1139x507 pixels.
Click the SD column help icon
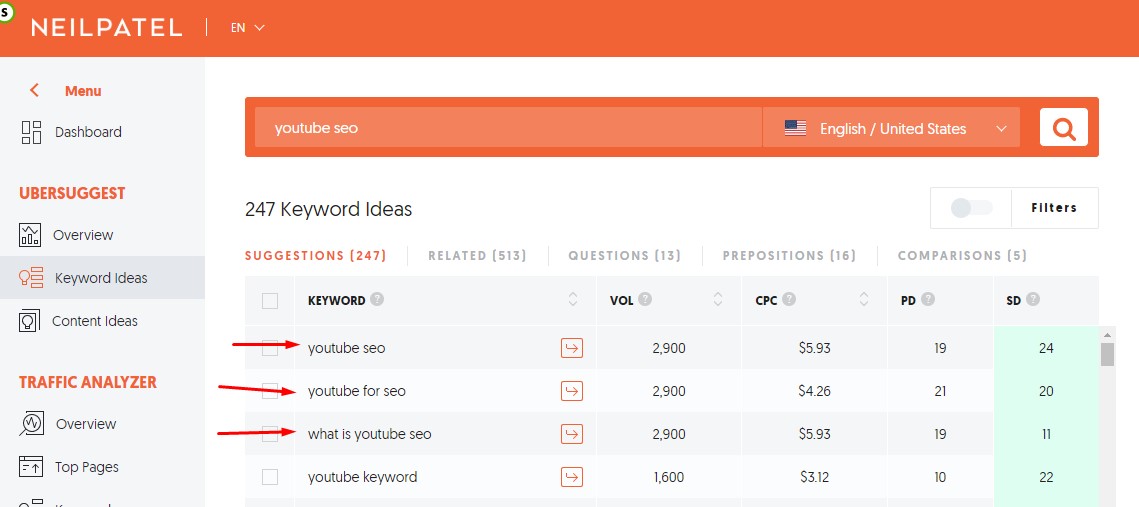[x=1033, y=299]
